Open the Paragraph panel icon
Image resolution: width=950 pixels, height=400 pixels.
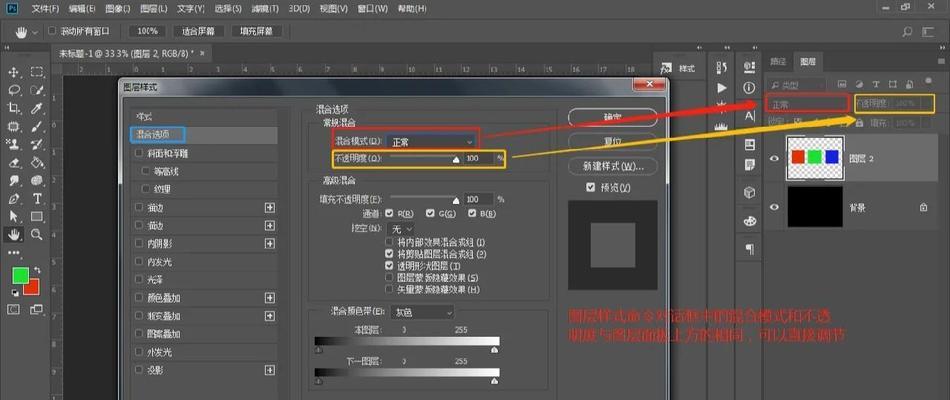(x=749, y=248)
